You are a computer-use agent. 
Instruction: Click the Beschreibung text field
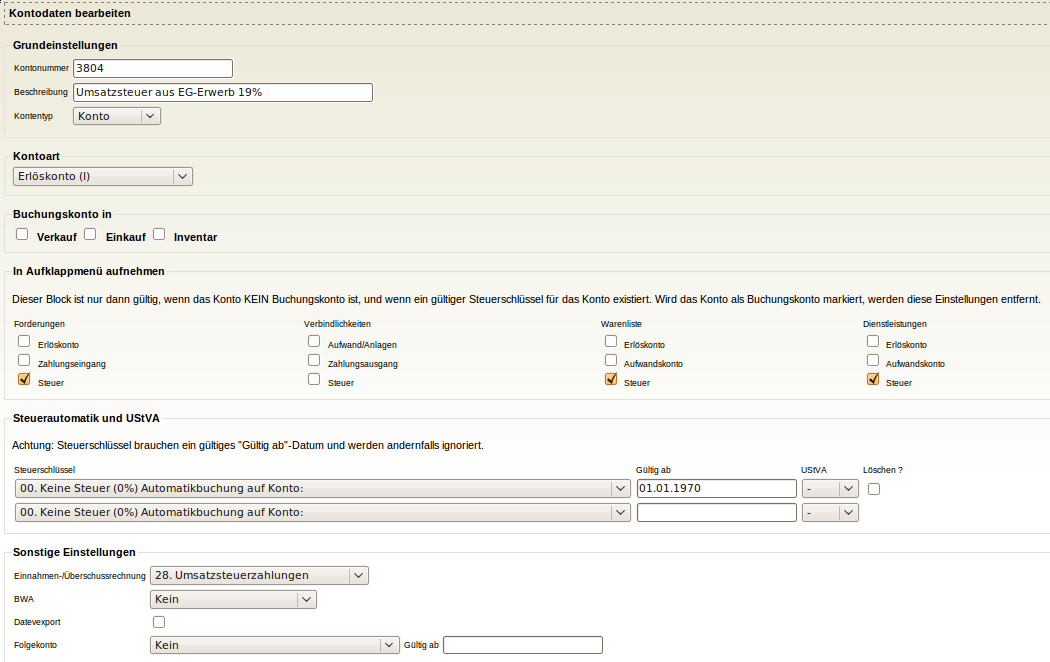click(x=223, y=92)
